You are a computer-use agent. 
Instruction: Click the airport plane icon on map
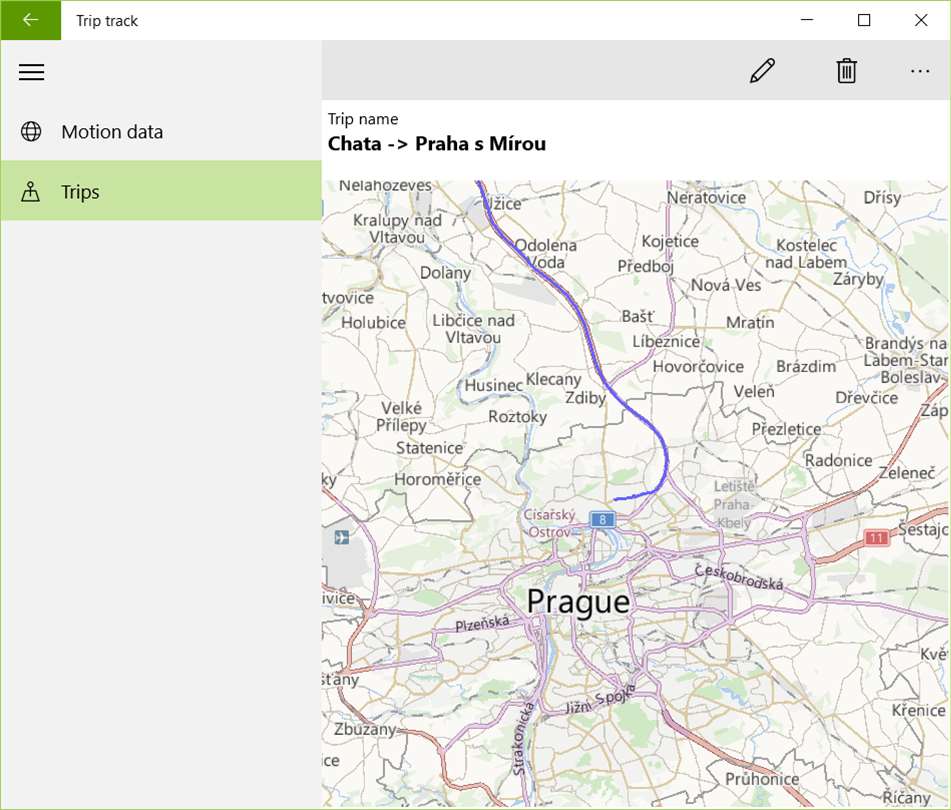(341, 537)
